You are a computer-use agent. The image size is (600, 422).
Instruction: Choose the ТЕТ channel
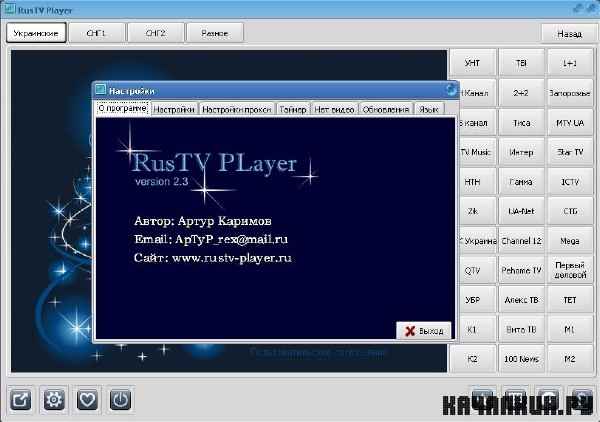point(570,300)
